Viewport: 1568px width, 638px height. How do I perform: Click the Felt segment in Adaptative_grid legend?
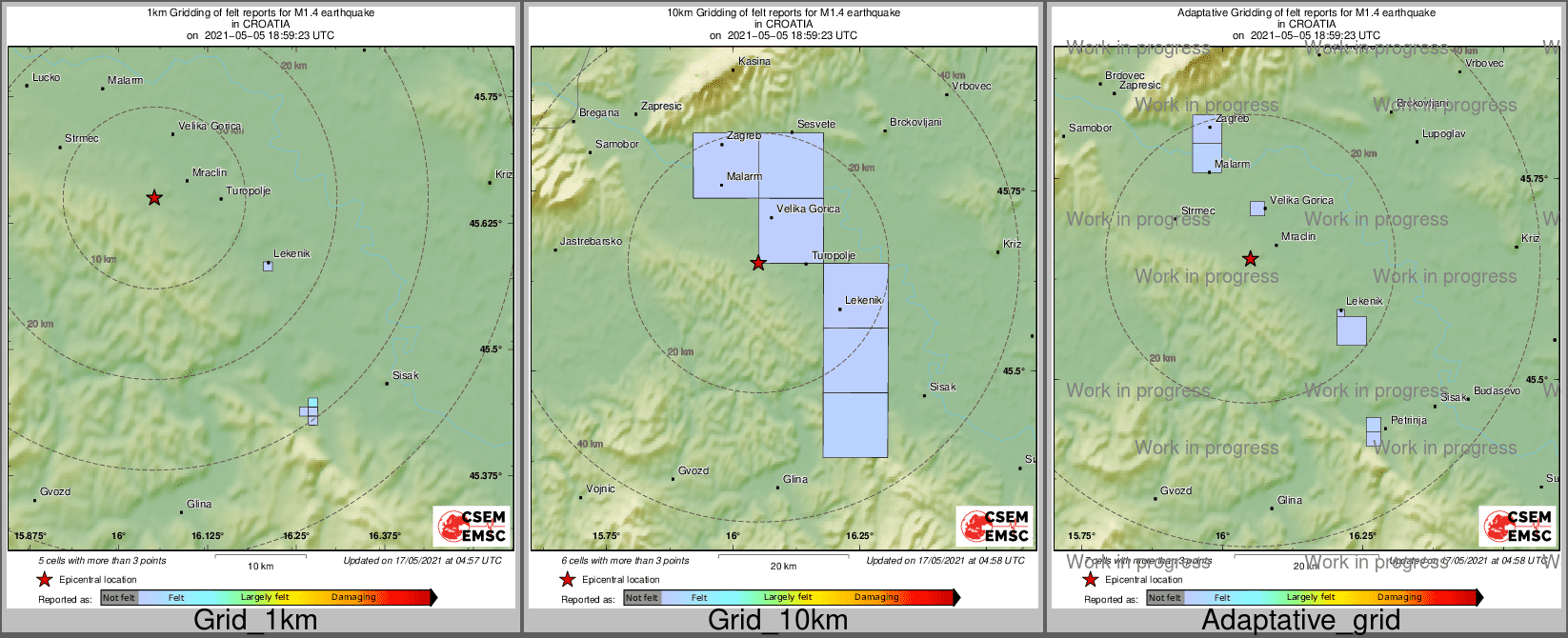click(1223, 597)
